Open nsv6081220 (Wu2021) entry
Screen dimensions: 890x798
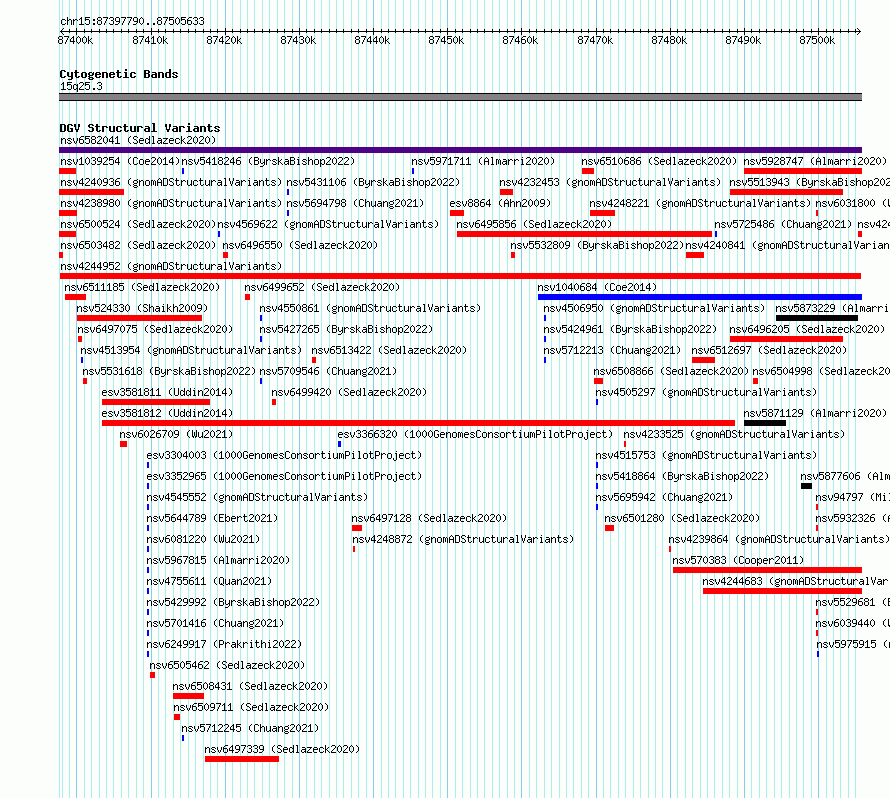[x=203, y=539]
